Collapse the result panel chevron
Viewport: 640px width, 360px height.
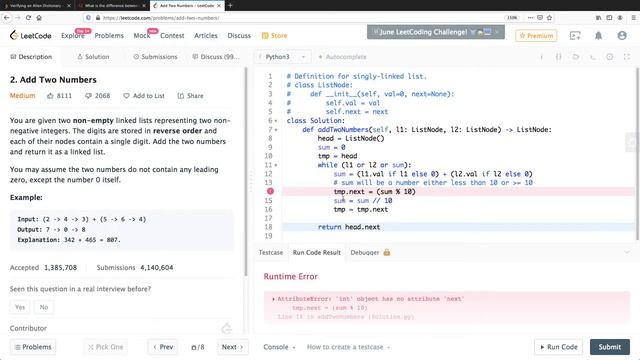coord(627,252)
